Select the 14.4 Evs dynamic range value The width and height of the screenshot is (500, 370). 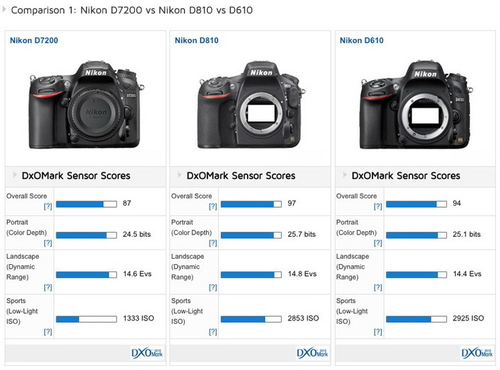tap(467, 274)
